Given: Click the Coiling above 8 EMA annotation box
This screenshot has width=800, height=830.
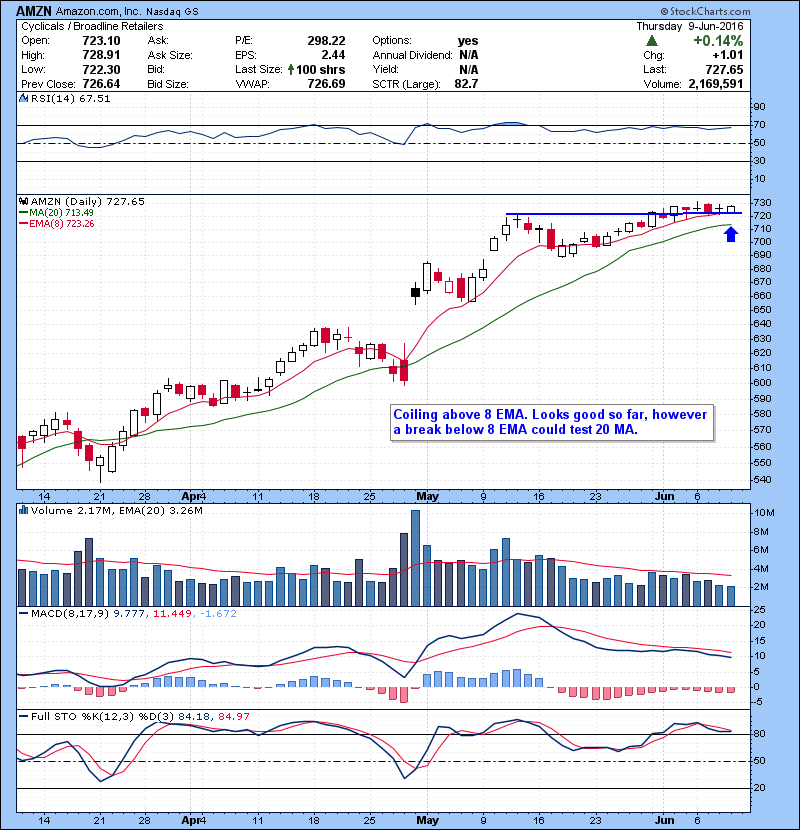Looking at the screenshot, I should [x=552, y=422].
